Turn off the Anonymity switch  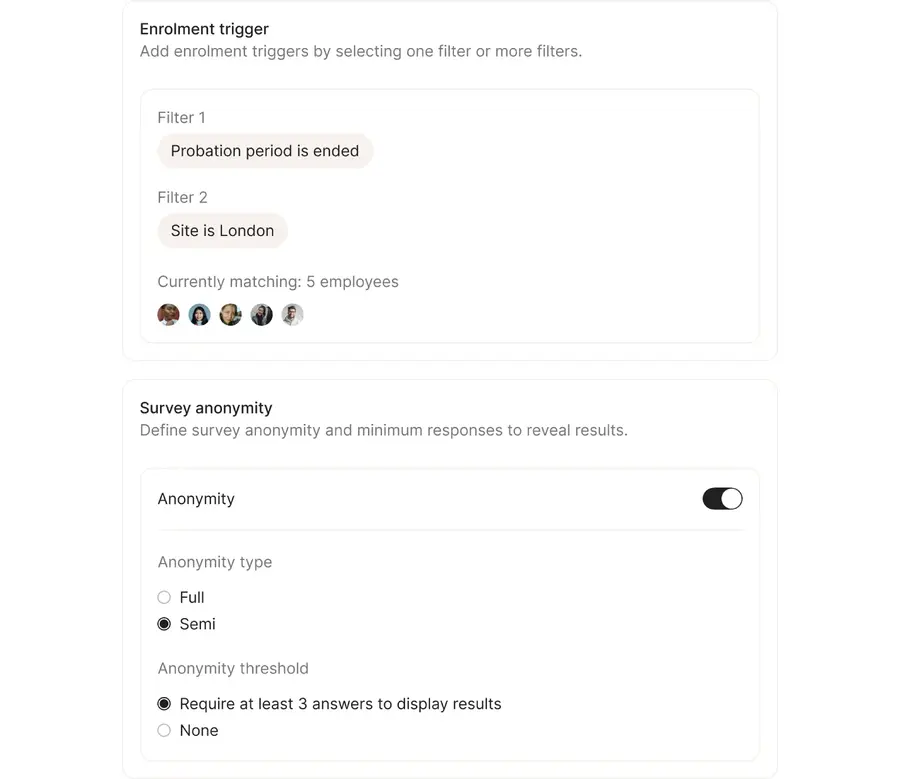[722, 499]
